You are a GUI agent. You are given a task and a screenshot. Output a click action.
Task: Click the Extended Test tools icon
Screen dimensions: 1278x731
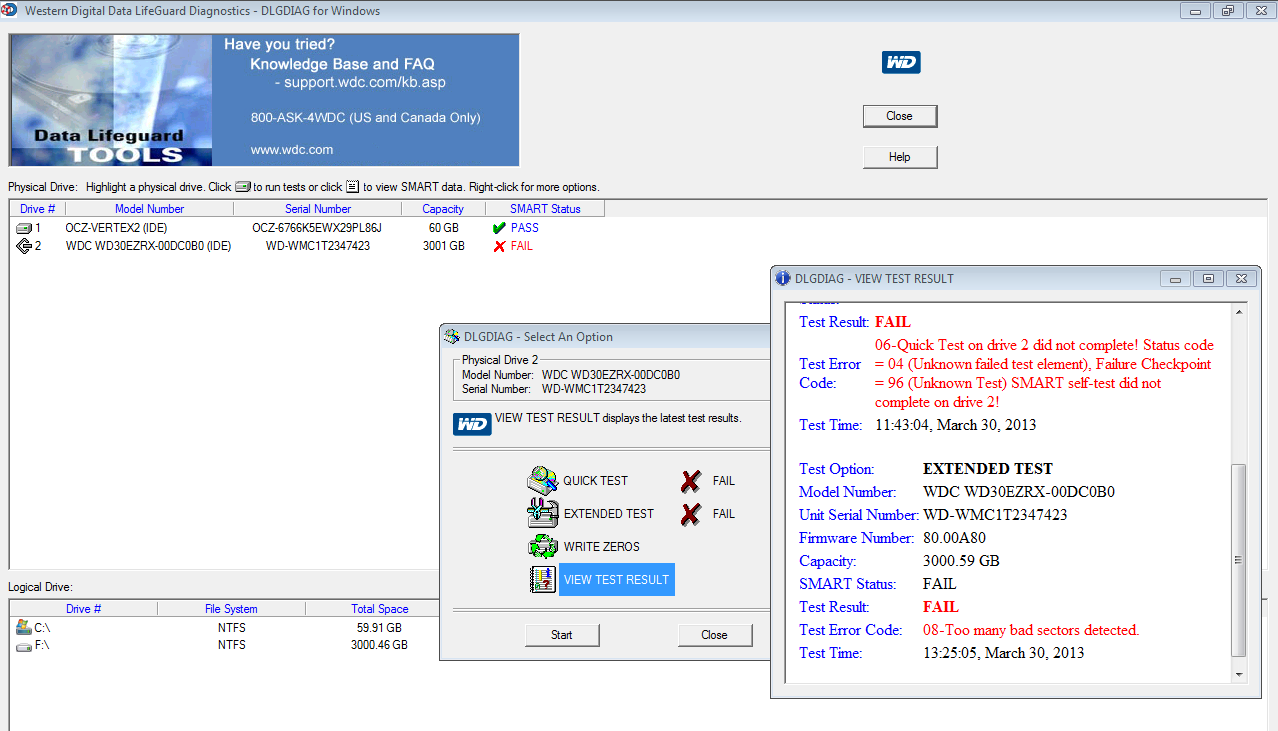(542, 514)
